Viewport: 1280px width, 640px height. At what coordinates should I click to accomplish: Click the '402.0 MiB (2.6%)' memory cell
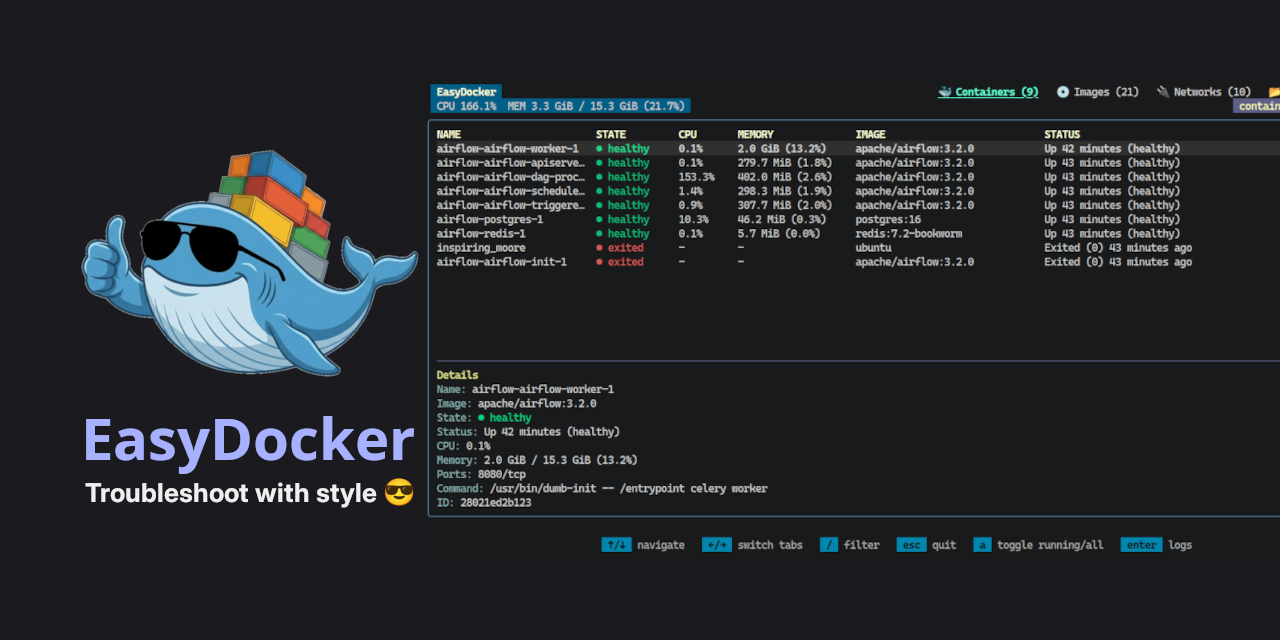pyautogui.click(x=784, y=177)
